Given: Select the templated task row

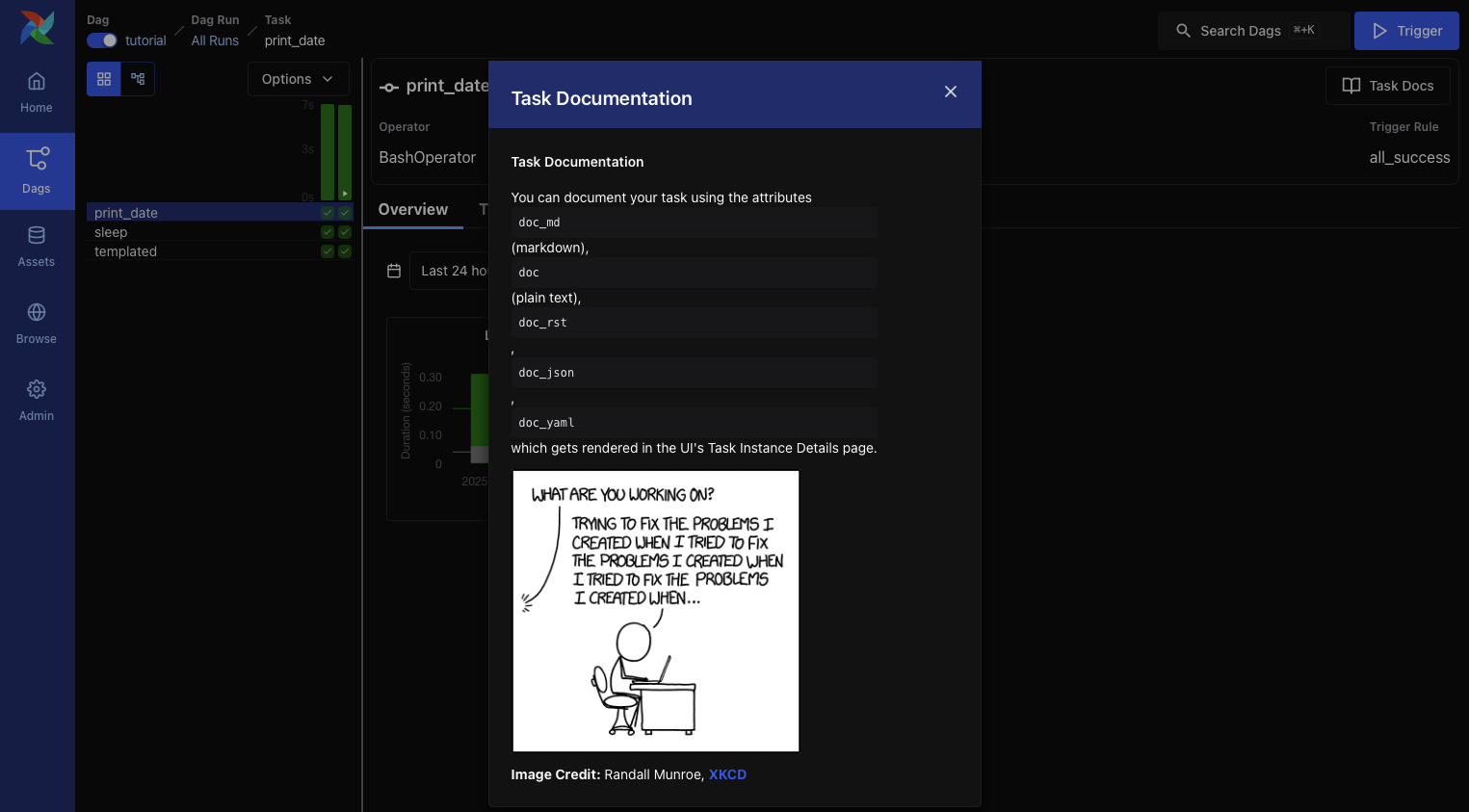Looking at the screenshot, I should pos(220,251).
